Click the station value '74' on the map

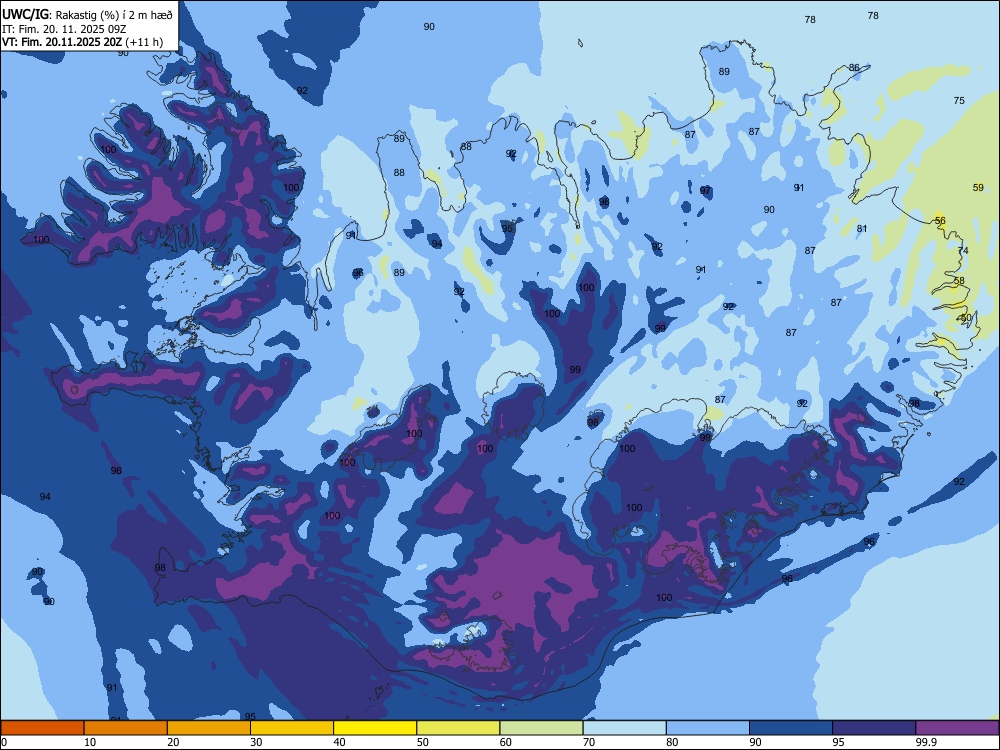[963, 251]
